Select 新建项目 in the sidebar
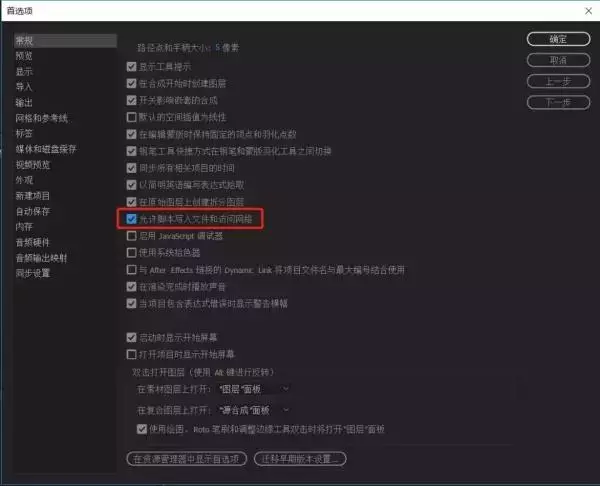 [x=33, y=196]
